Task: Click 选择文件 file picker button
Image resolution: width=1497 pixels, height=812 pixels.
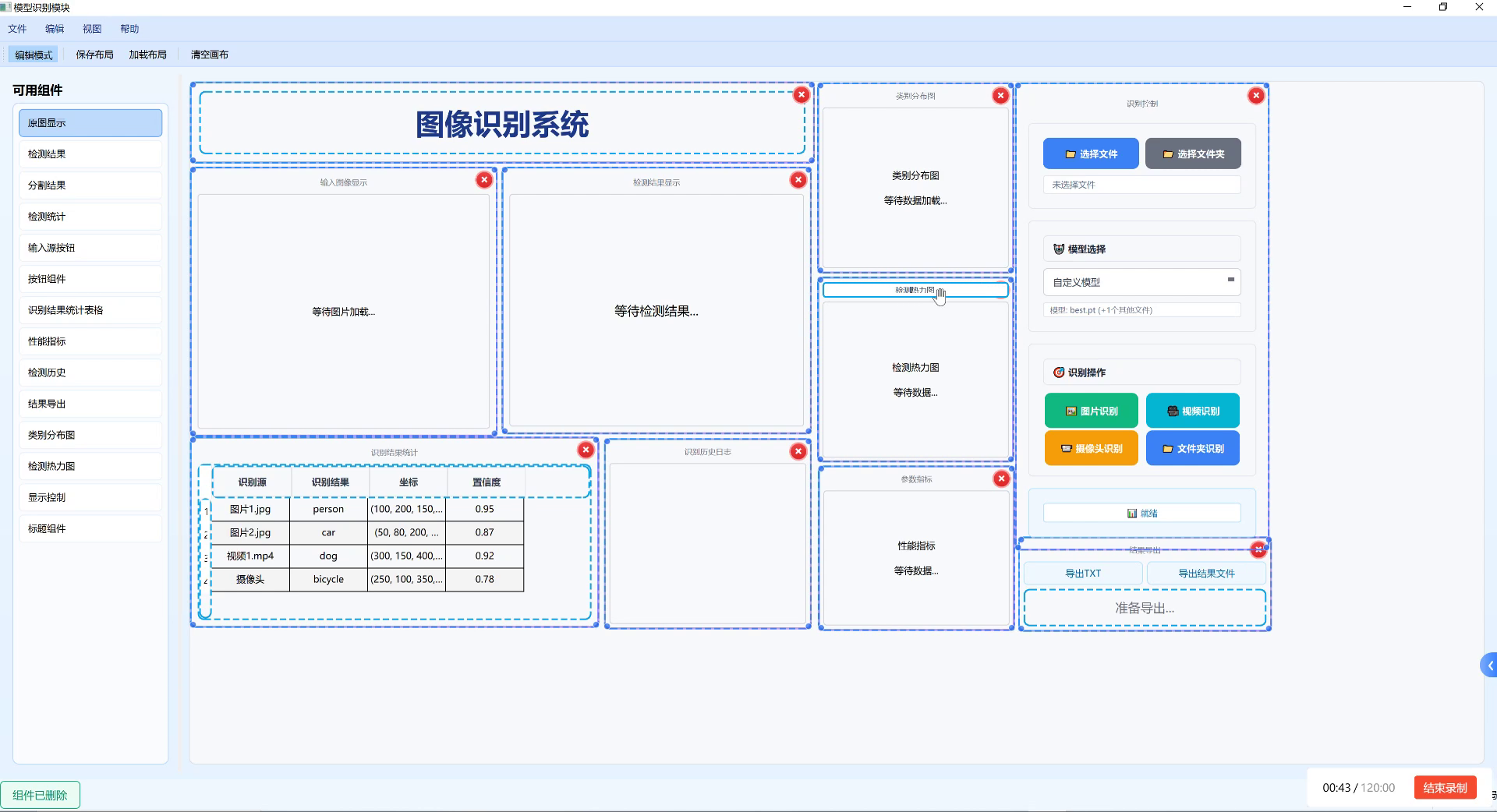Action: tap(1090, 154)
